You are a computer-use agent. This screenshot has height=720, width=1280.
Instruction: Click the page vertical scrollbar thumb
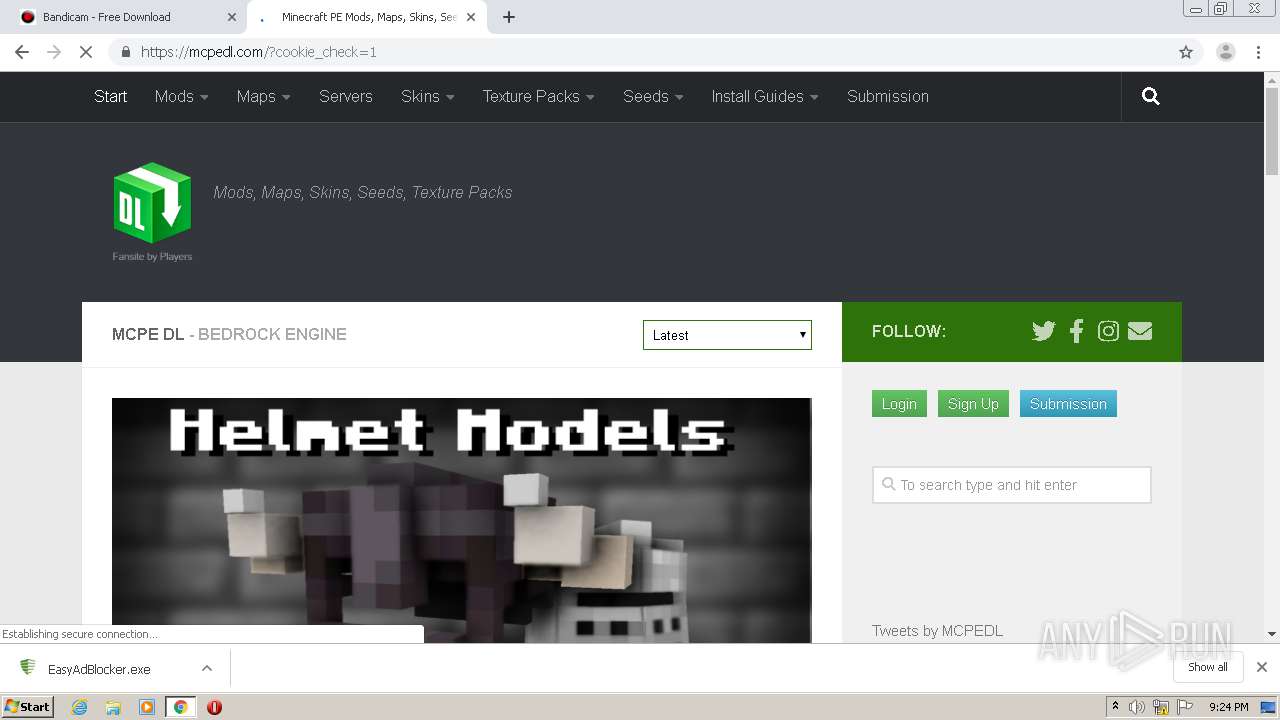(x=1272, y=130)
